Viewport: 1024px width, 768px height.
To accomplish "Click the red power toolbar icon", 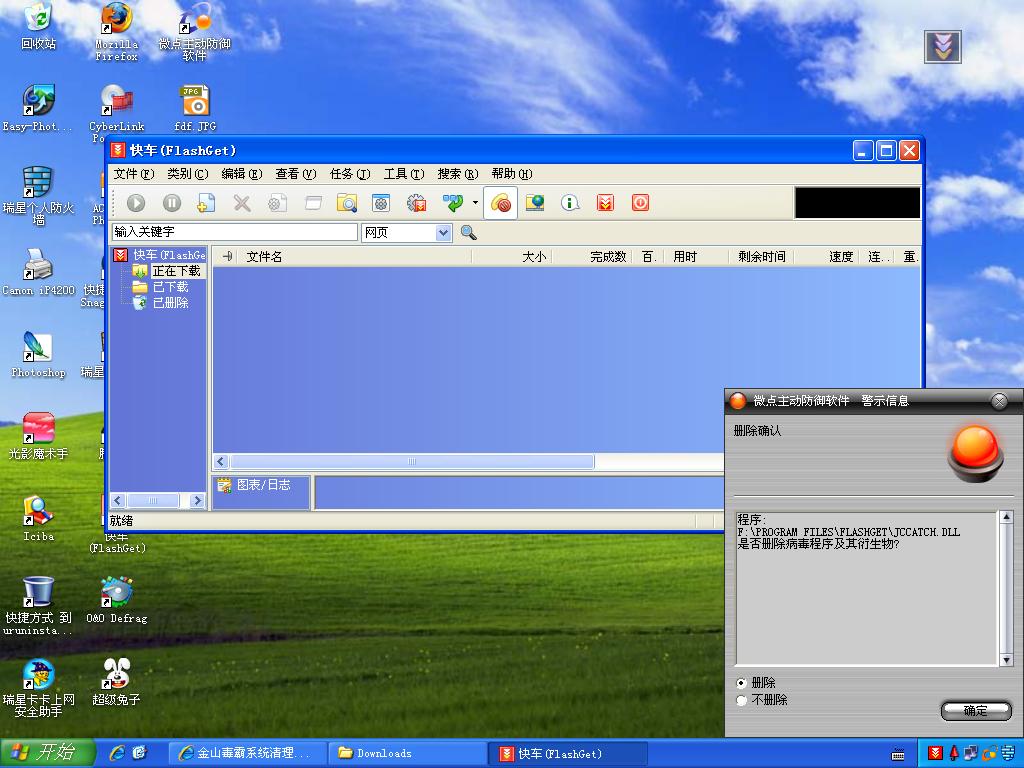I will coord(640,203).
